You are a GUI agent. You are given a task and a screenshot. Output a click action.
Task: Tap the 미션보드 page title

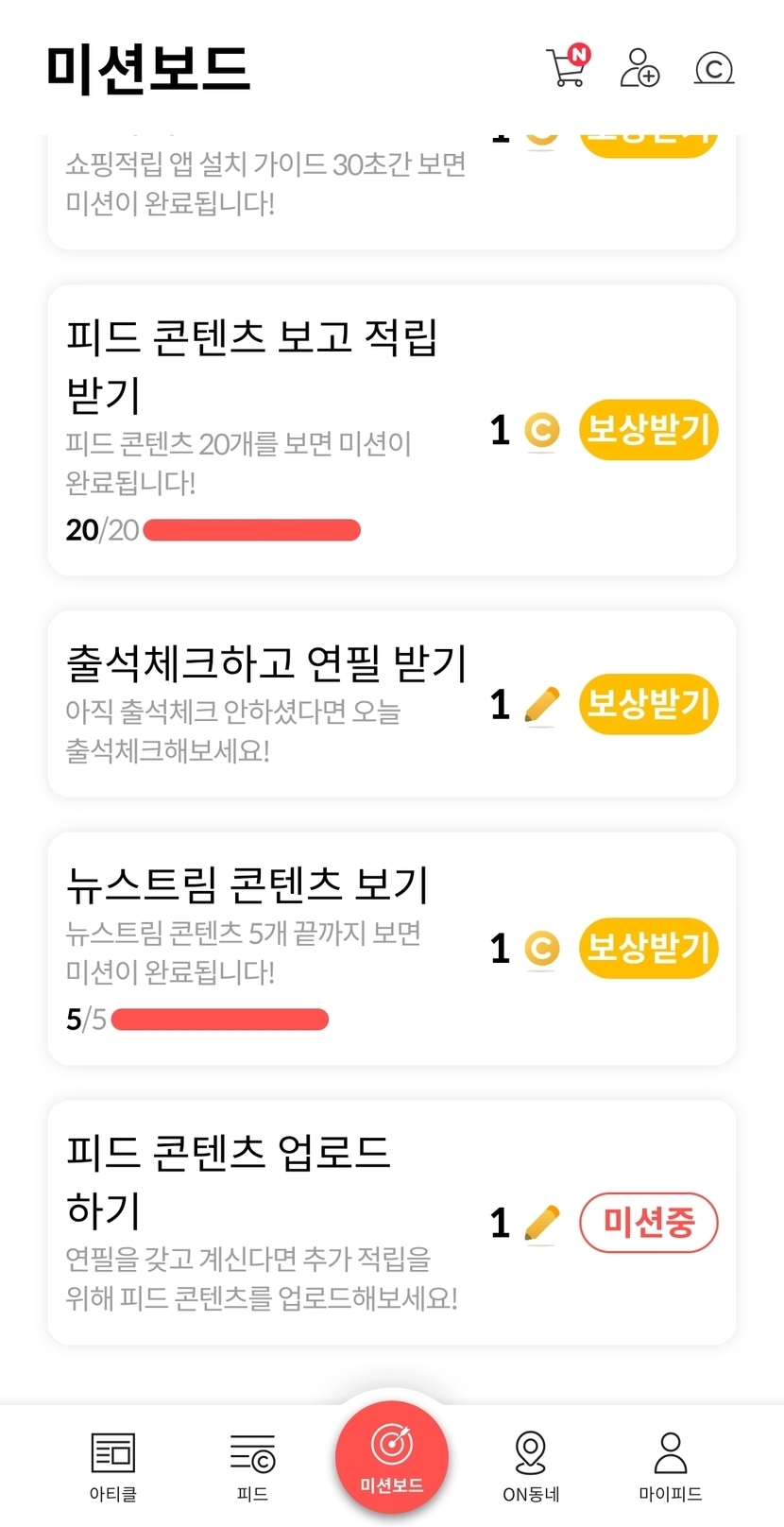[x=148, y=68]
